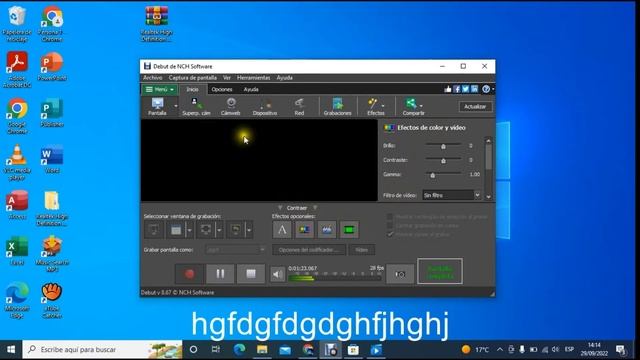This screenshot has width=640, height=360.
Task: Click the Actualizar button
Action: (475, 107)
